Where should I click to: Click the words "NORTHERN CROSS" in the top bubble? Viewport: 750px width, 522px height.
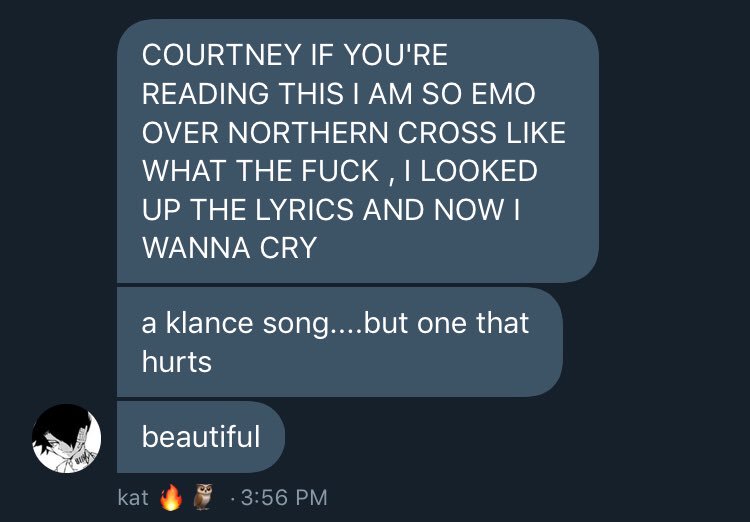pos(362,133)
